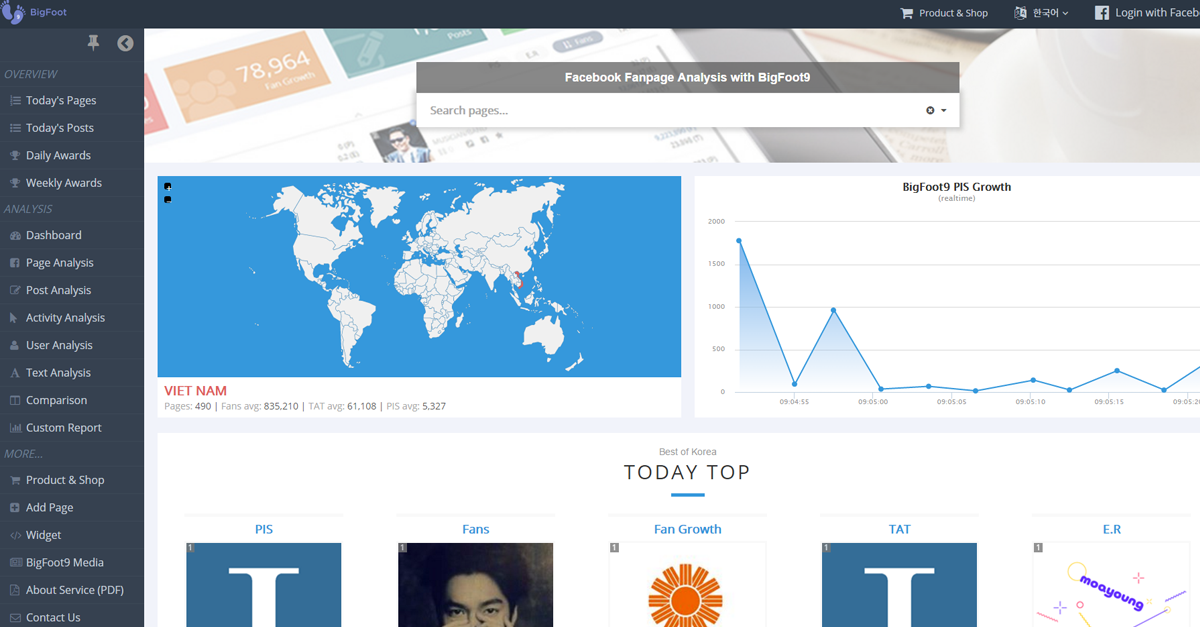Viewport: 1200px width, 627px height.
Task: Open User Analysis
Action: (x=72, y=345)
